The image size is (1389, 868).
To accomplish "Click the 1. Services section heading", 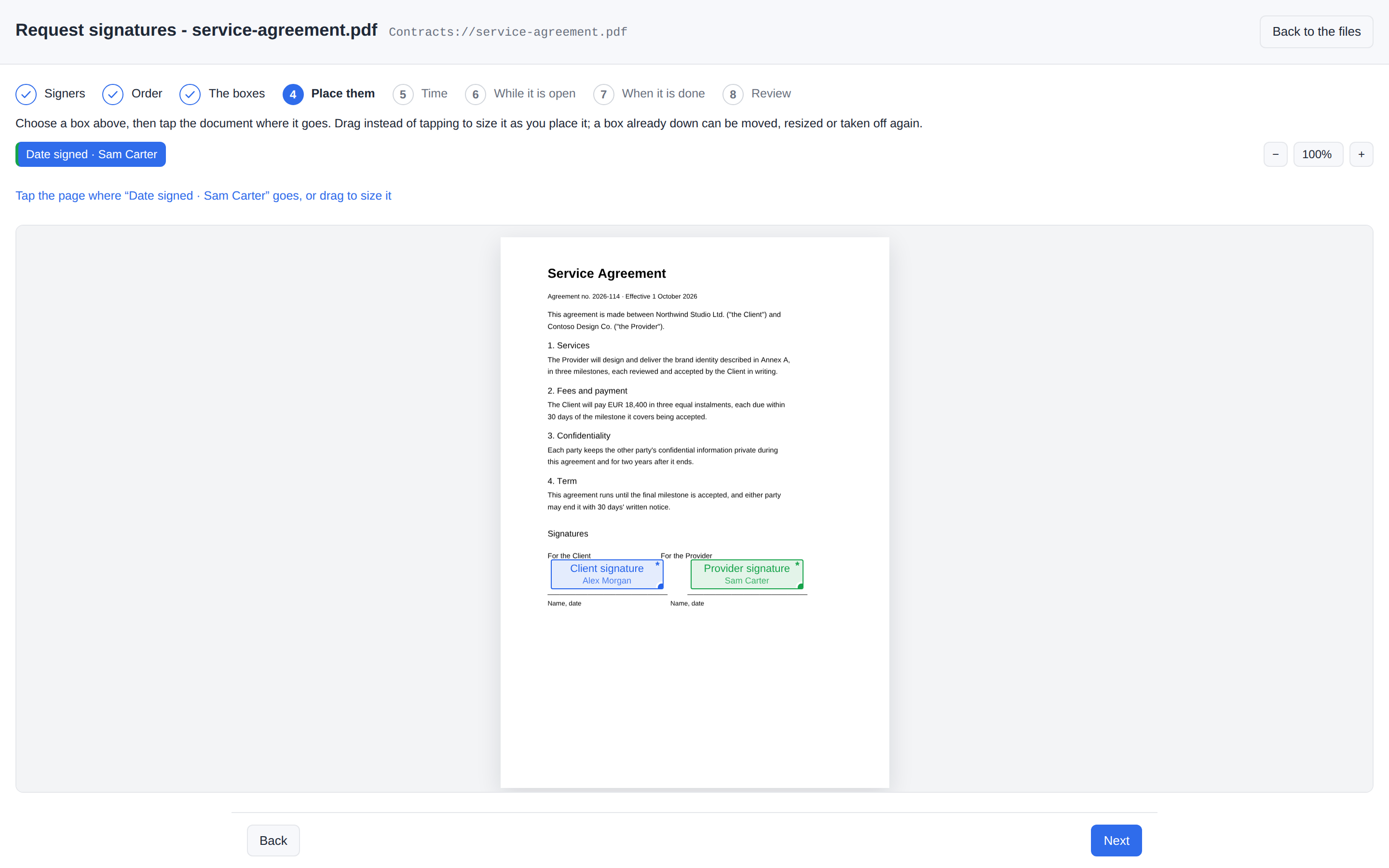I will pyautogui.click(x=568, y=346).
